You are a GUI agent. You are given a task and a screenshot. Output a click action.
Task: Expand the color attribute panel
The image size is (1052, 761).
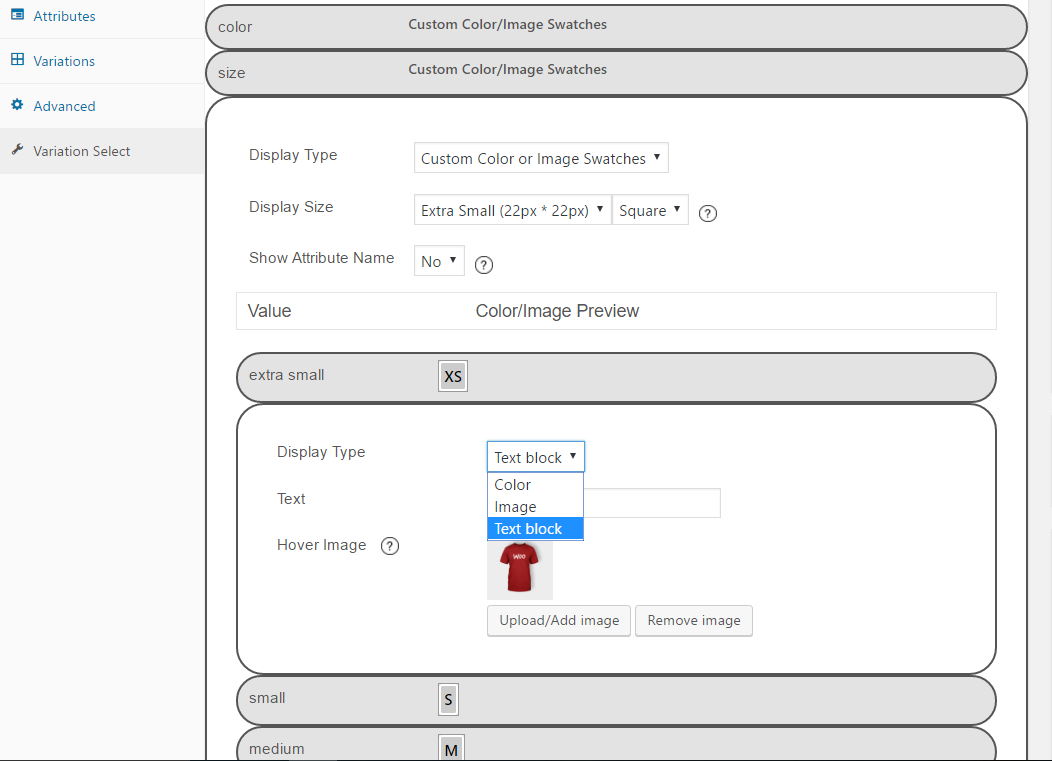coord(616,26)
